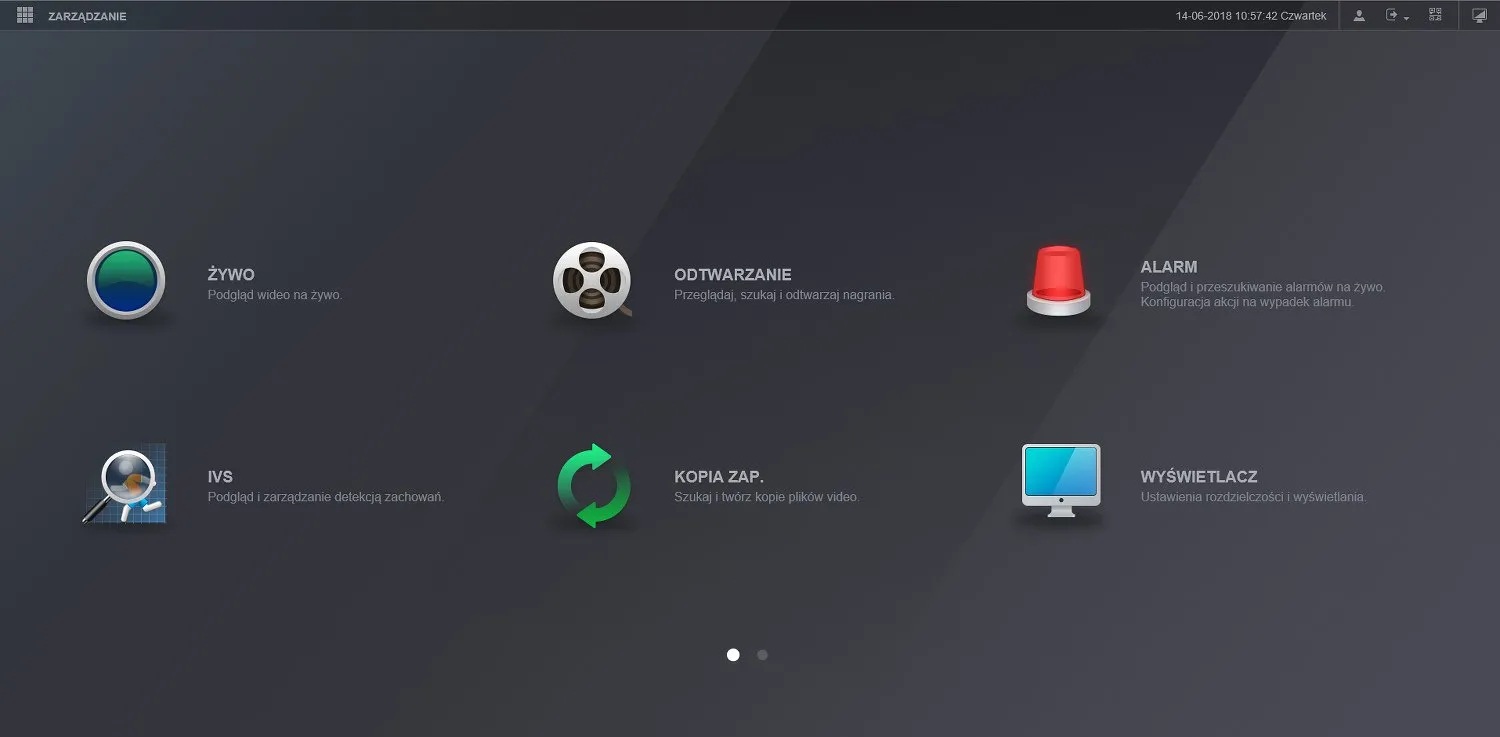Image resolution: width=1500 pixels, height=737 pixels.
Task: Click the WYŚWIETLACZ heading text
Action: point(1198,477)
